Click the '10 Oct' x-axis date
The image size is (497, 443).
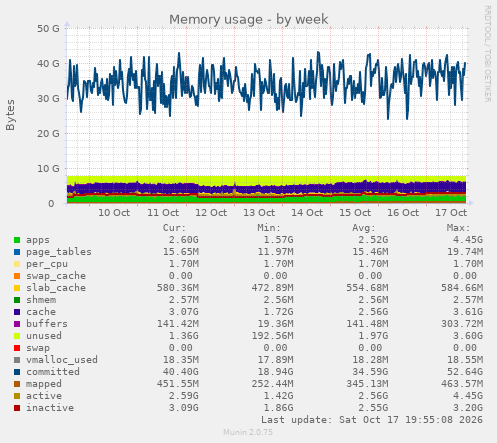tap(114, 213)
